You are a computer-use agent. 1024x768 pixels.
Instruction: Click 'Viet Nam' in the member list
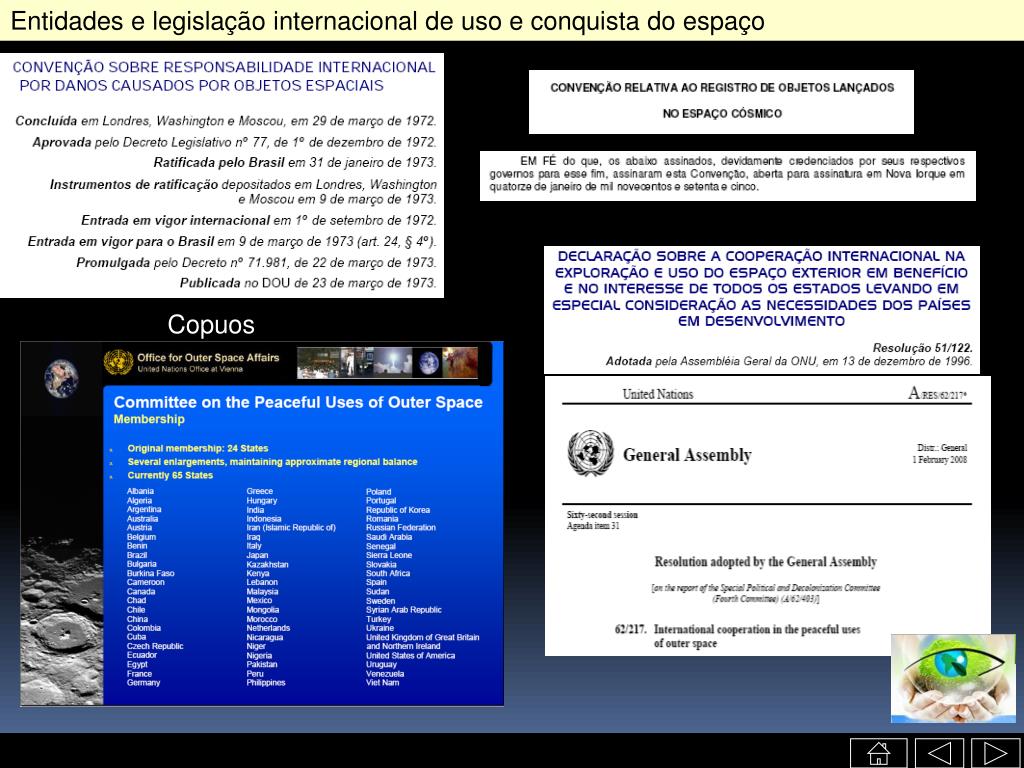[382, 682]
